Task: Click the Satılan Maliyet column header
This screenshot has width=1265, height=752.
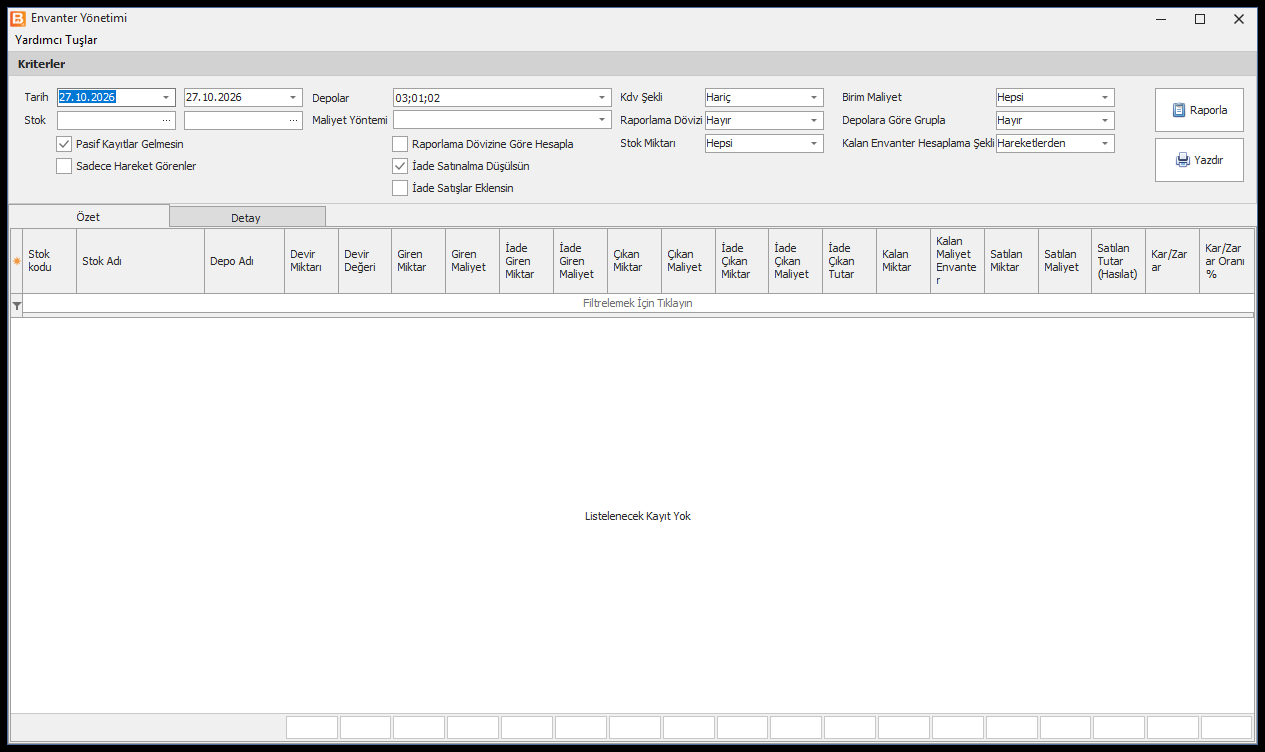Action: (x=1065, y=261)
